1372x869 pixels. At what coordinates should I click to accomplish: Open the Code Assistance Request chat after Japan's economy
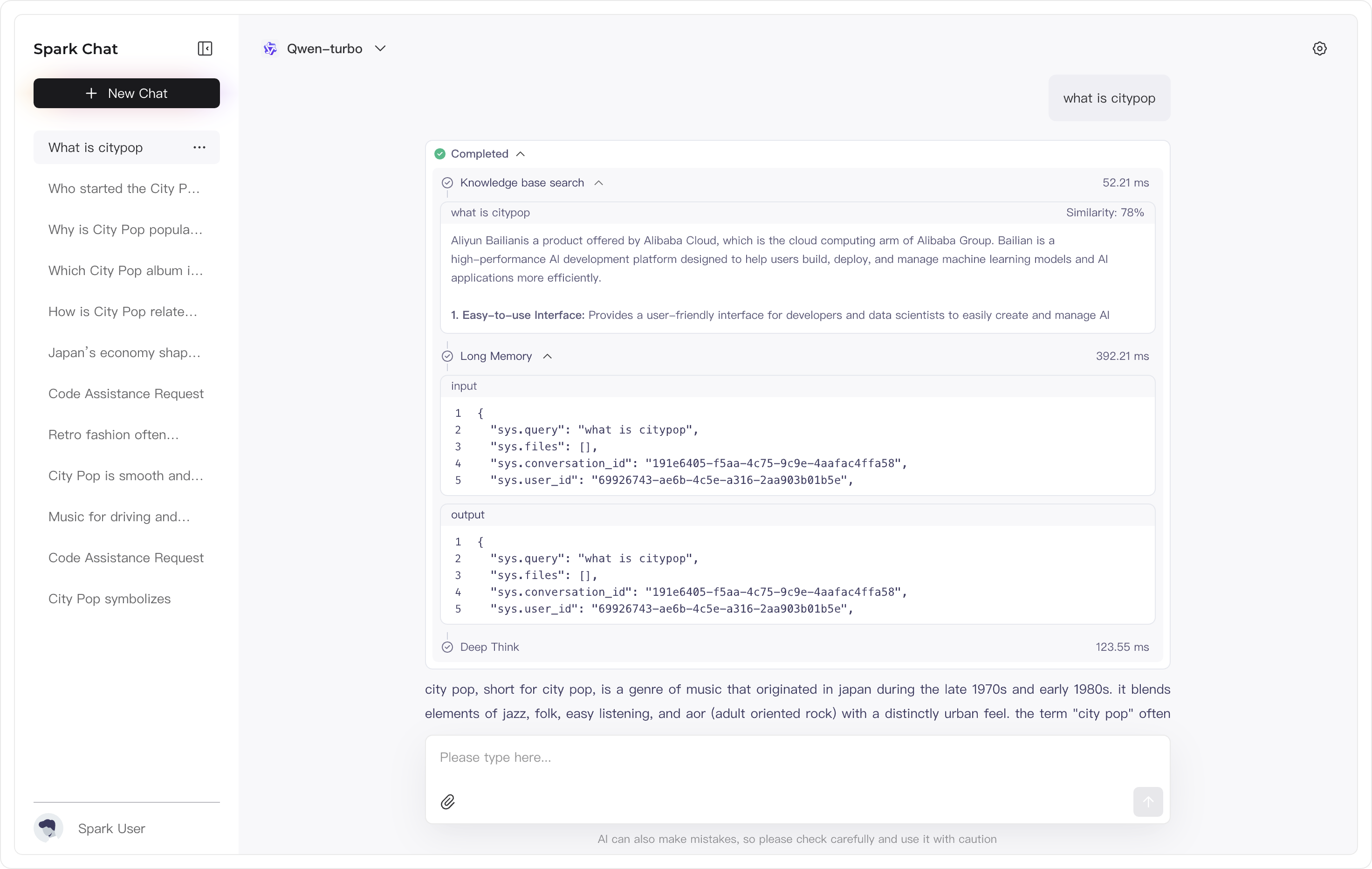(x=126, y=394)
